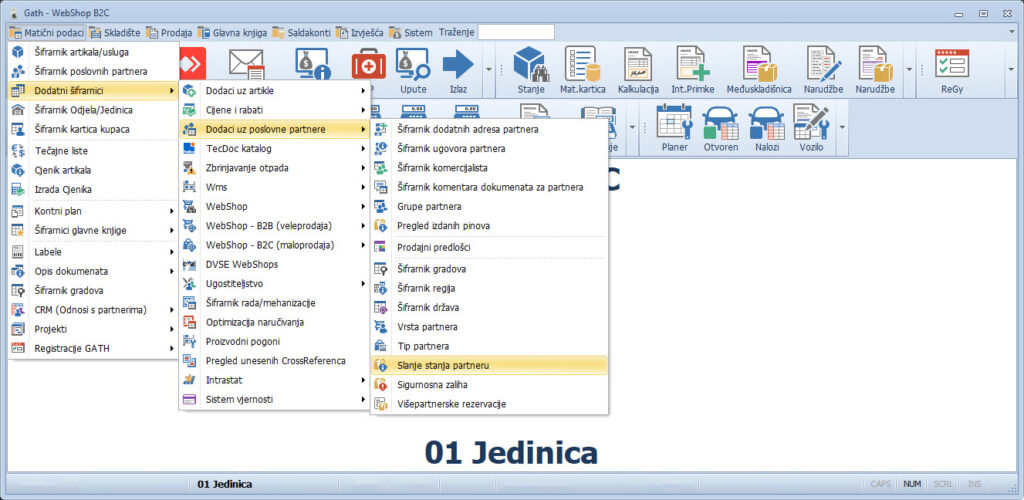
Task: Click the Planer calendar icon
Action: click(x=675, y=127)
